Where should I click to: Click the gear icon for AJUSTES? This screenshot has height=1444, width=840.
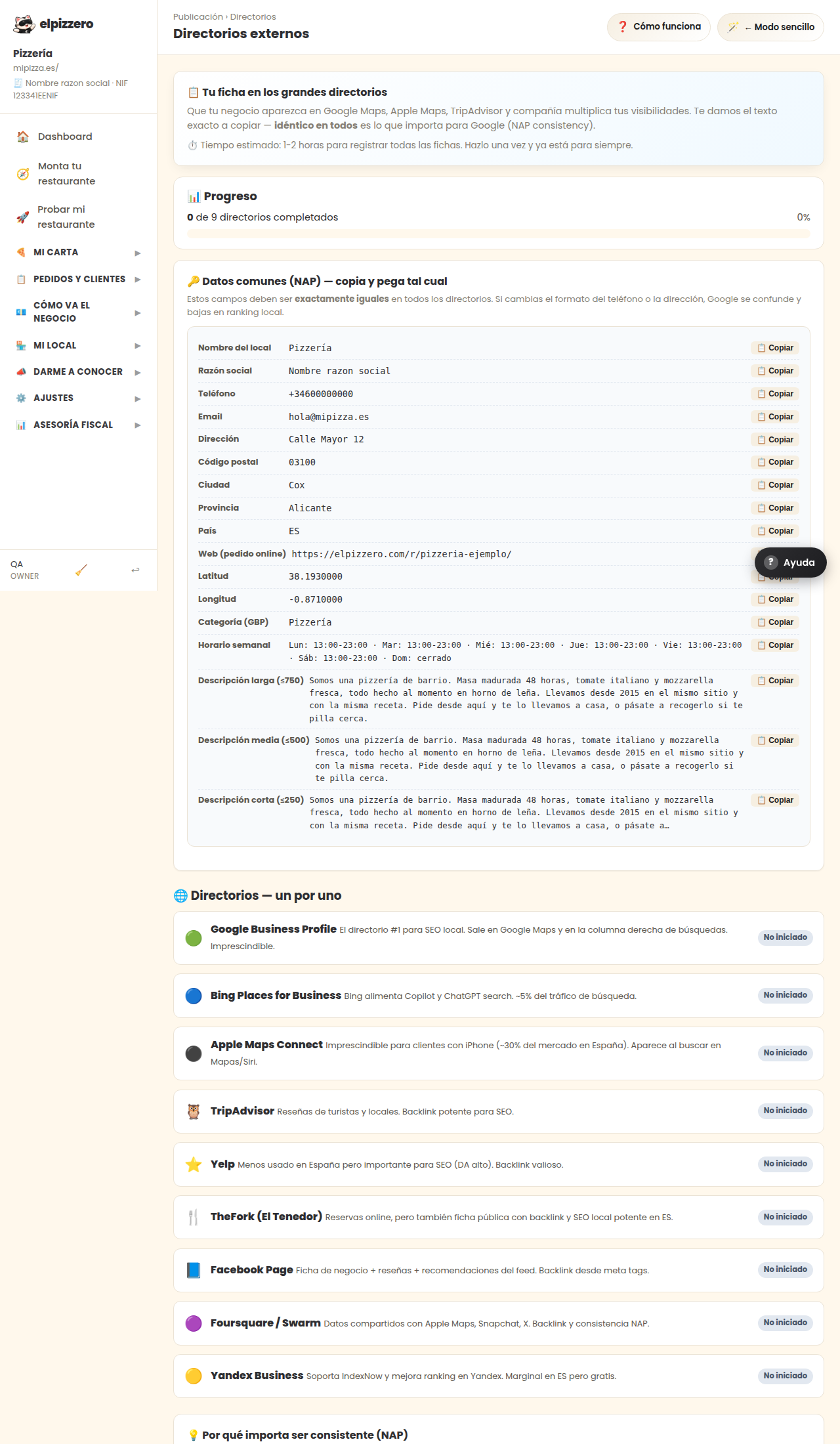tap(21, 398)
